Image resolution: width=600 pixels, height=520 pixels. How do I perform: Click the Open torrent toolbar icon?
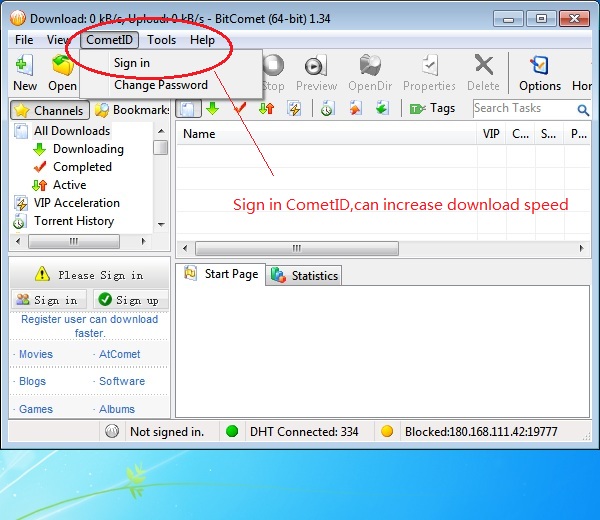pos(63,67)
